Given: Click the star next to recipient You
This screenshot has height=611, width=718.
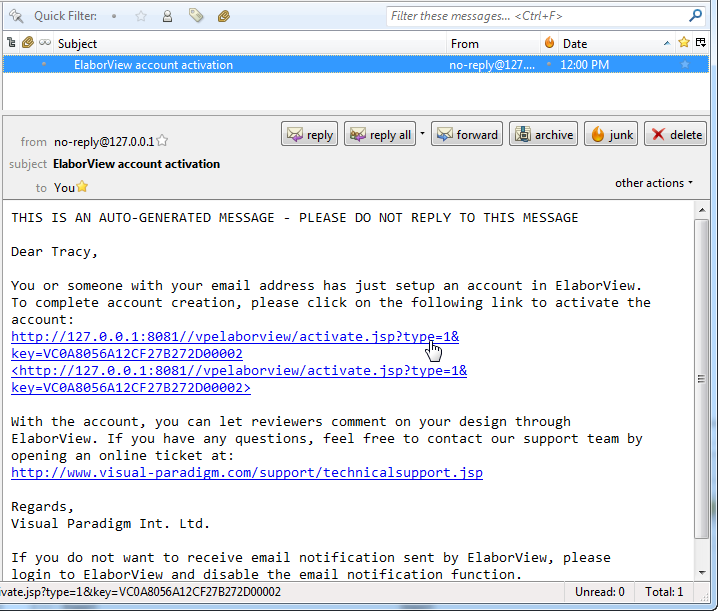Looking at the screenshot, I should (82, 186).
